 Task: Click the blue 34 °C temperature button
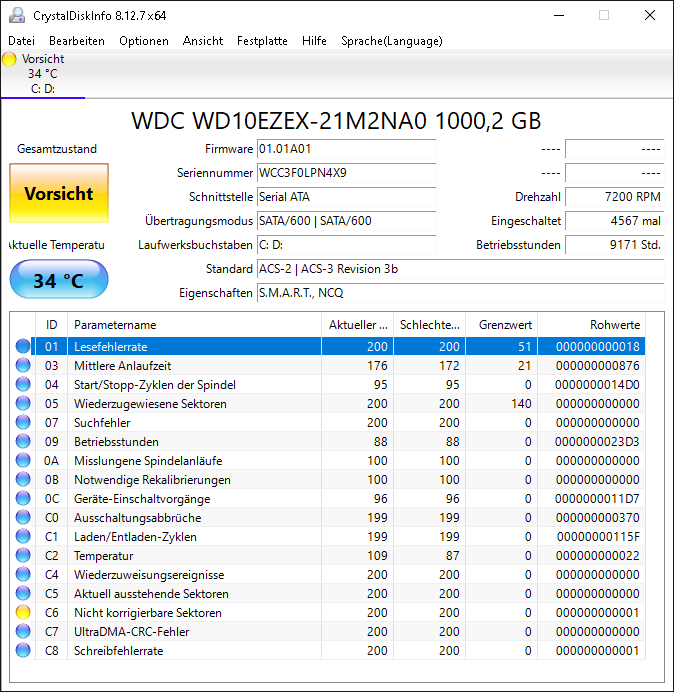[59, 280]
